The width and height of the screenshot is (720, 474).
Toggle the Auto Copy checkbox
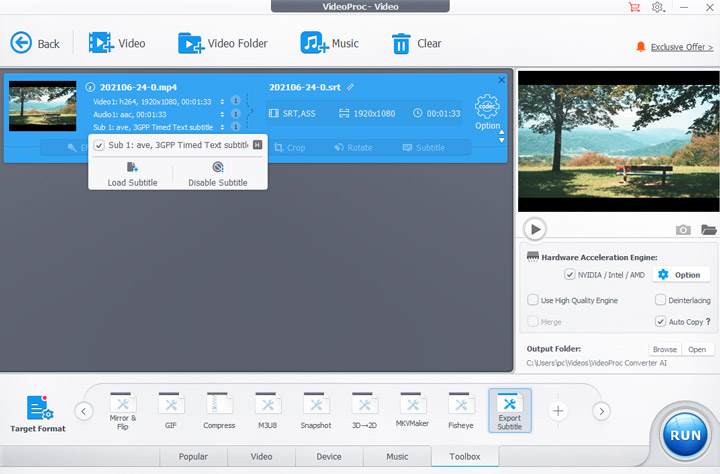coord(660,322)
